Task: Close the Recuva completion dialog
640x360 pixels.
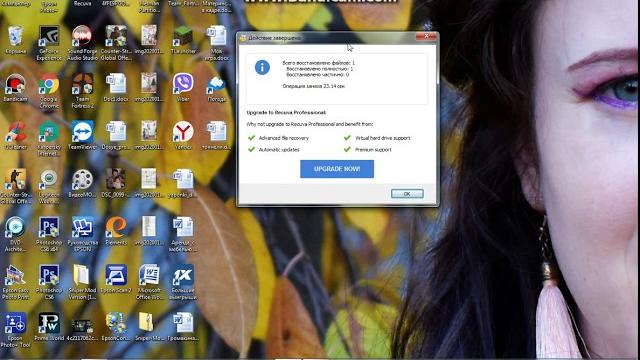Action: click(426, 37)
